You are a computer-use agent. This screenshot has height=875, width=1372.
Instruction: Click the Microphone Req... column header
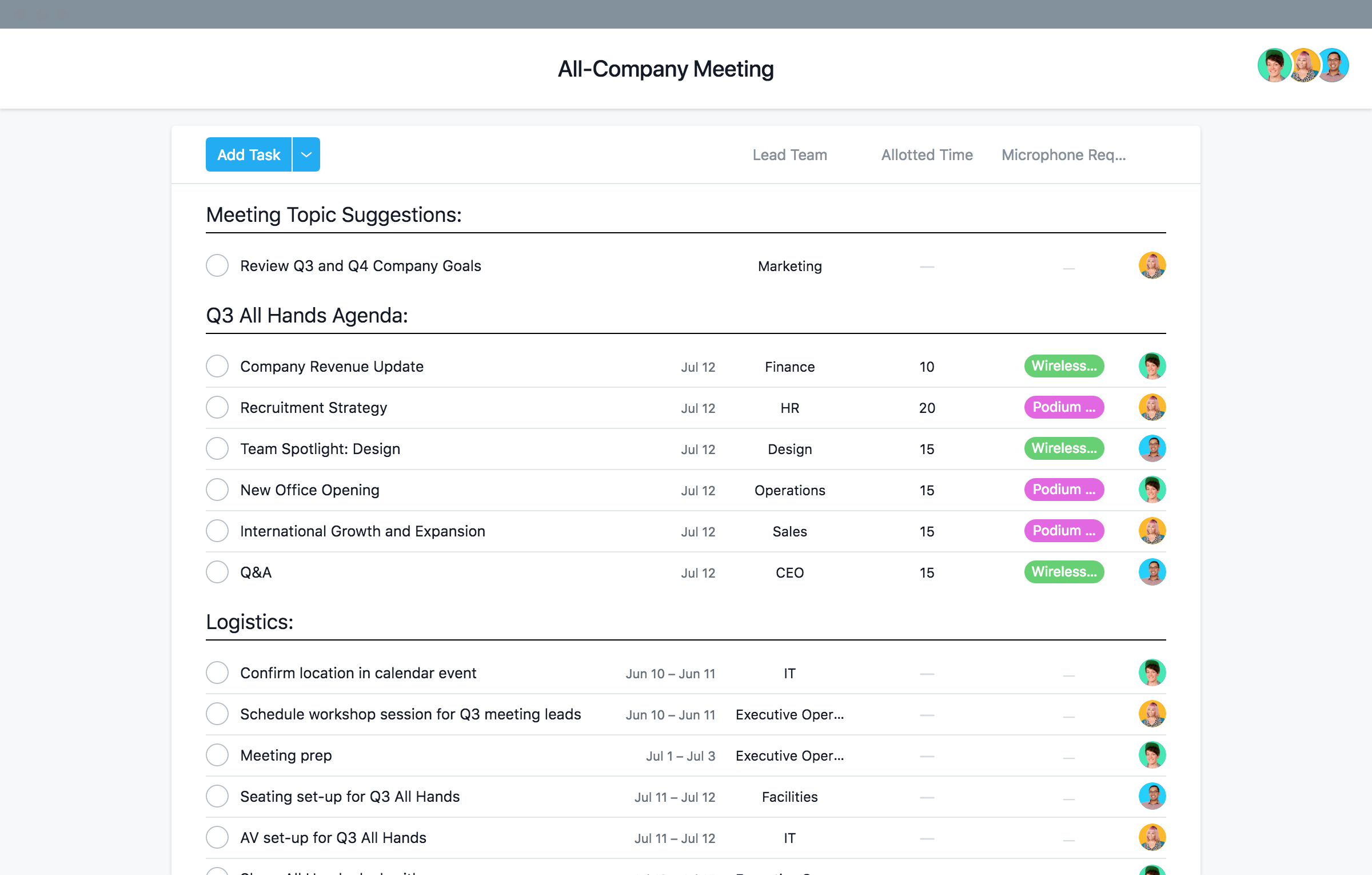click(x=1065, y=154)
